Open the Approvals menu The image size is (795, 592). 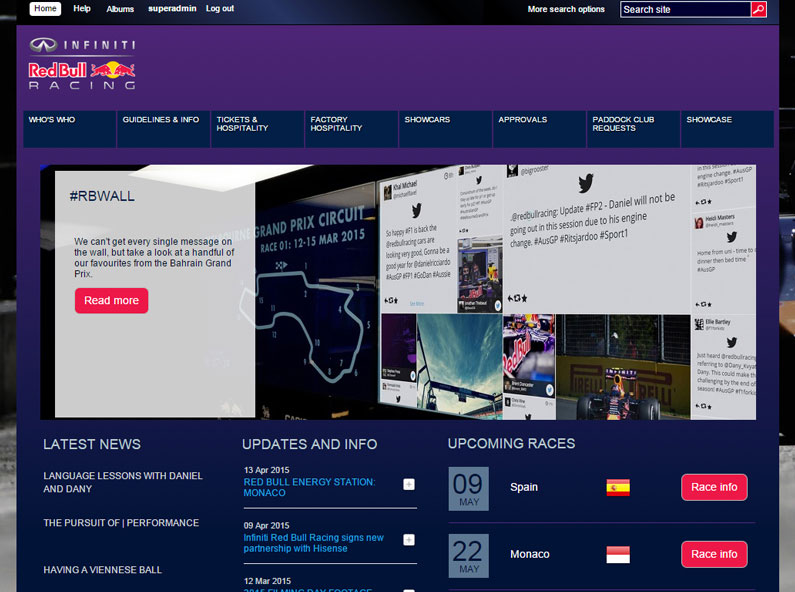pos(539,129)
